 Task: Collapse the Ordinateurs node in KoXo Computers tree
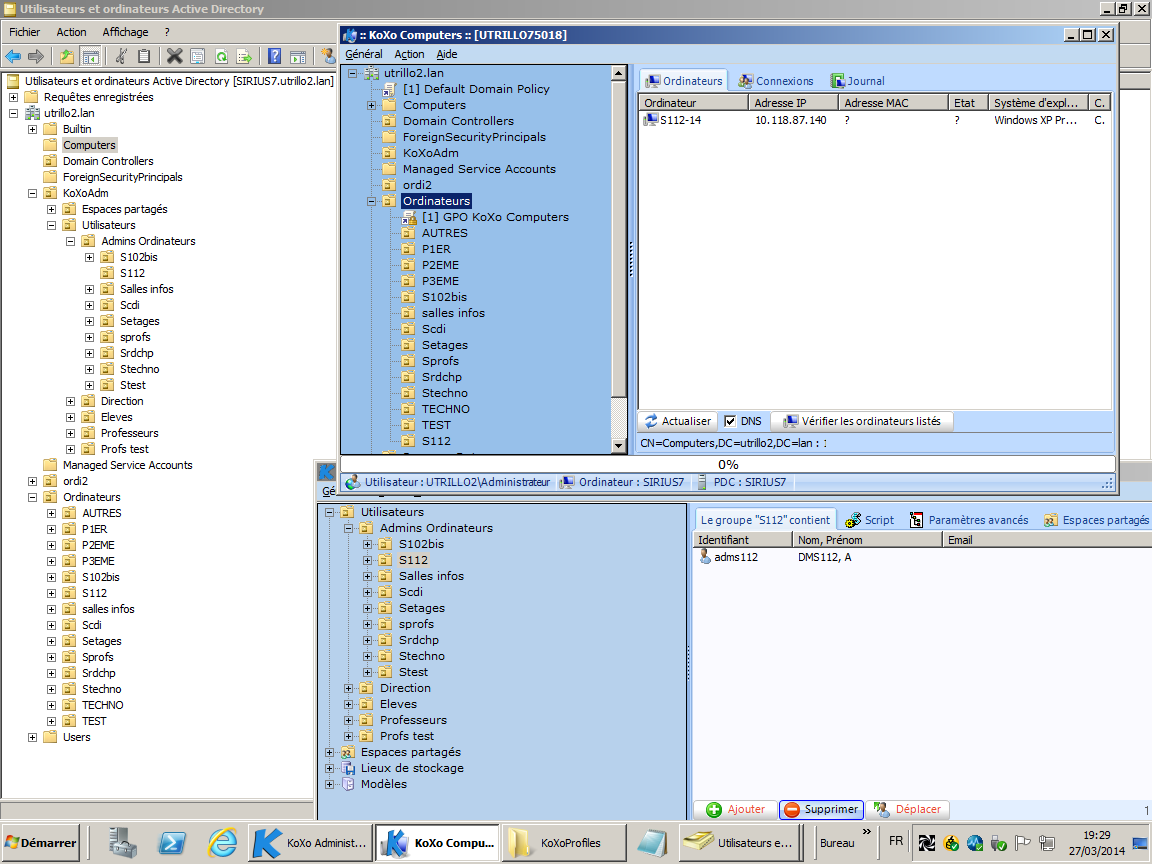tap(372, 201)
